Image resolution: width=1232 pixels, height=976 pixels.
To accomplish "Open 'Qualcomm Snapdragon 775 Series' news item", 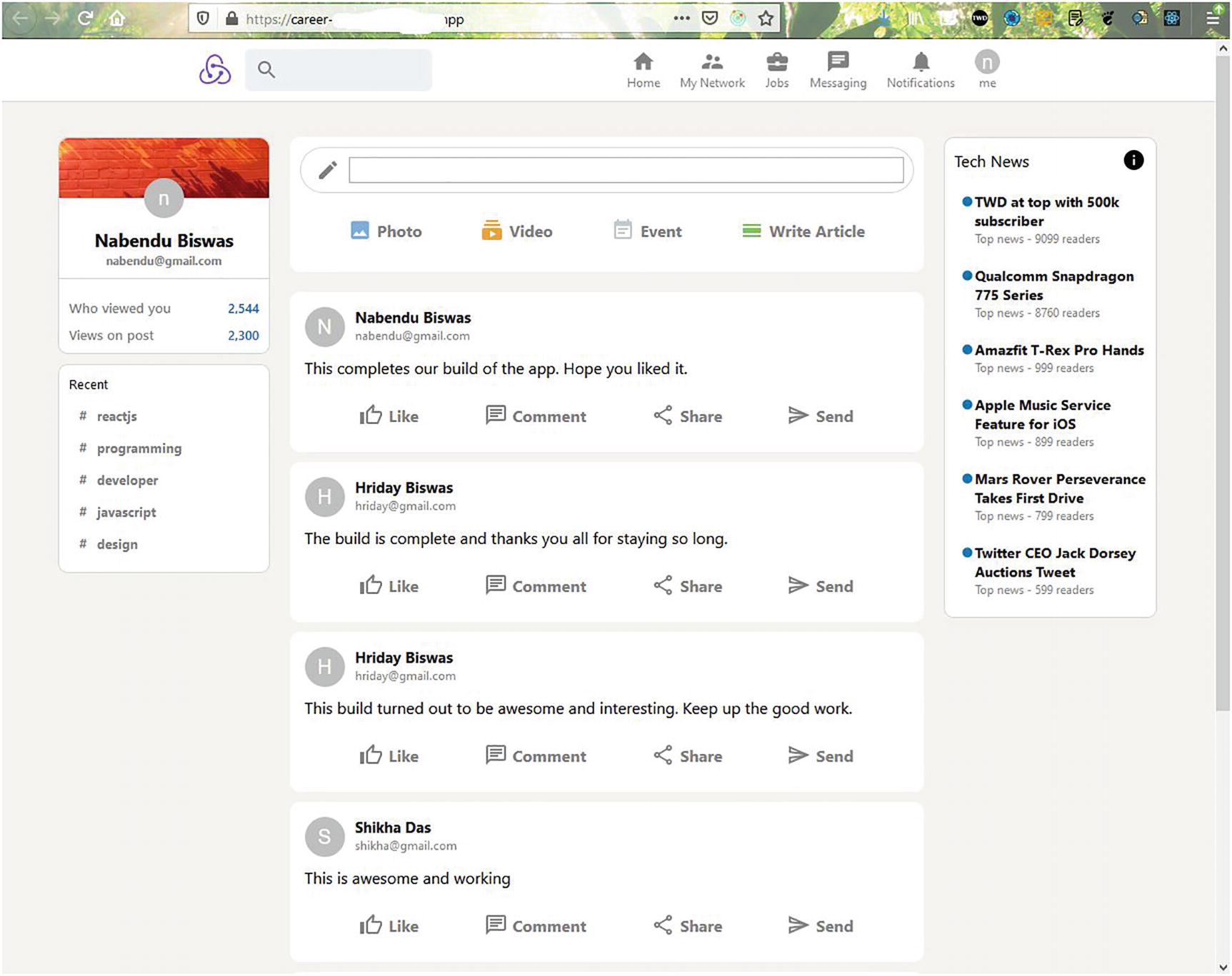I will (x=1053, y=286).
